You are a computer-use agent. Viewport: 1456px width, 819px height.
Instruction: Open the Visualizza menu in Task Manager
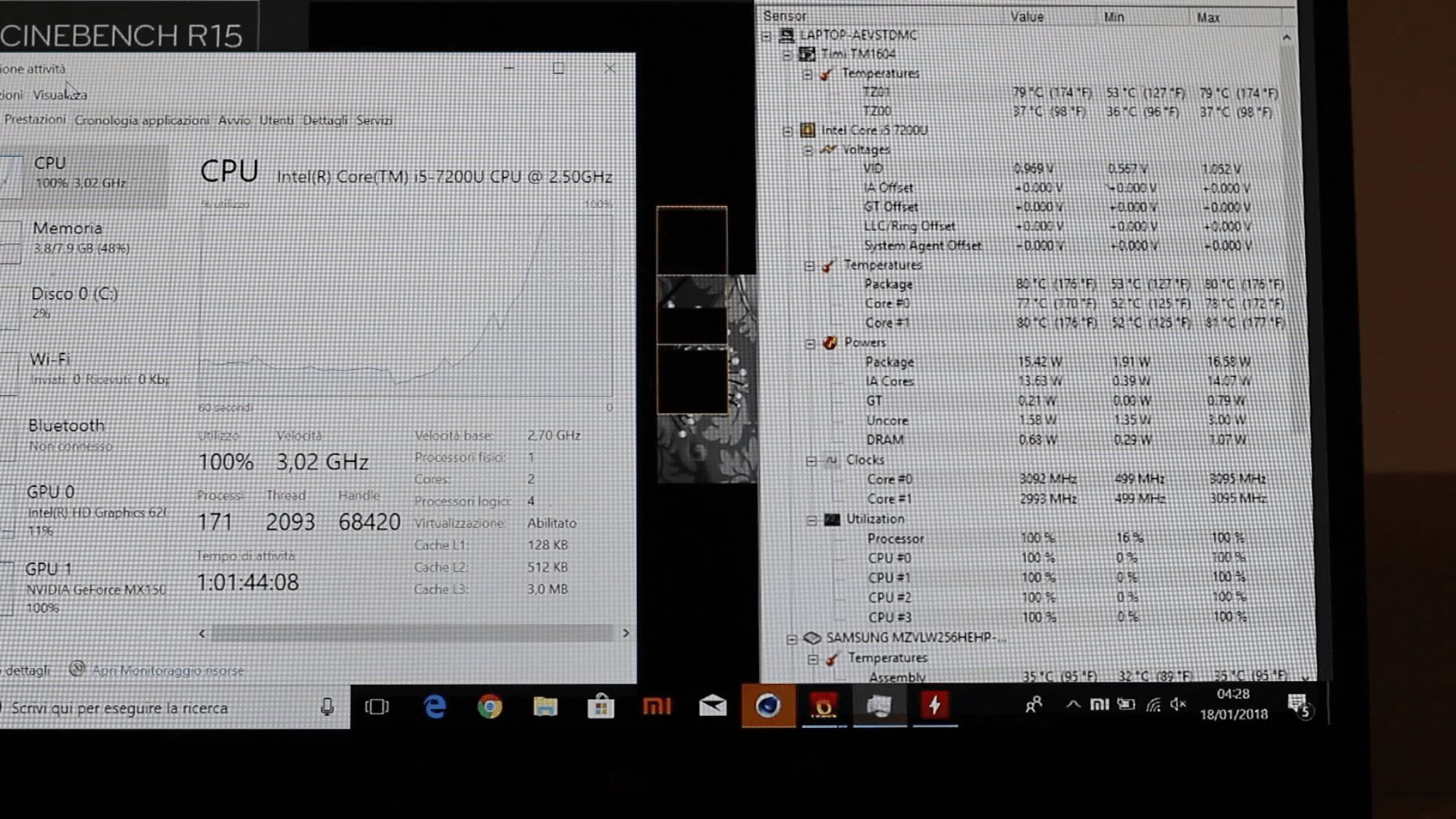(x=60, y=95)
